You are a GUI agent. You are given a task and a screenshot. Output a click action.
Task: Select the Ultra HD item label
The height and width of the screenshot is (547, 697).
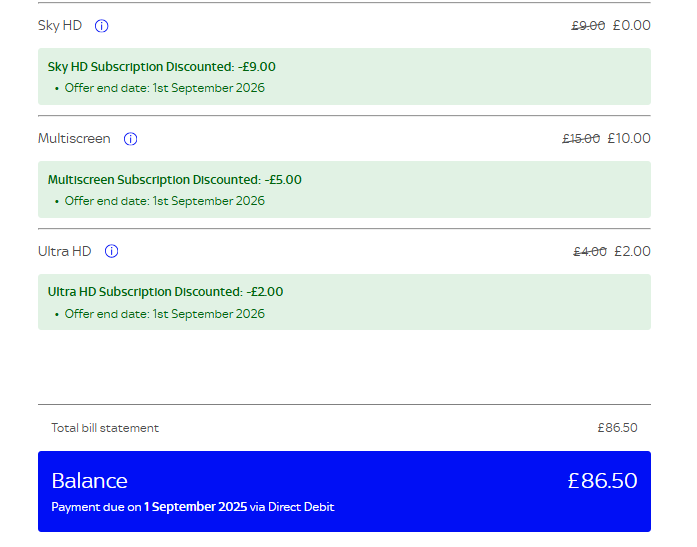[x=65, y=252]
